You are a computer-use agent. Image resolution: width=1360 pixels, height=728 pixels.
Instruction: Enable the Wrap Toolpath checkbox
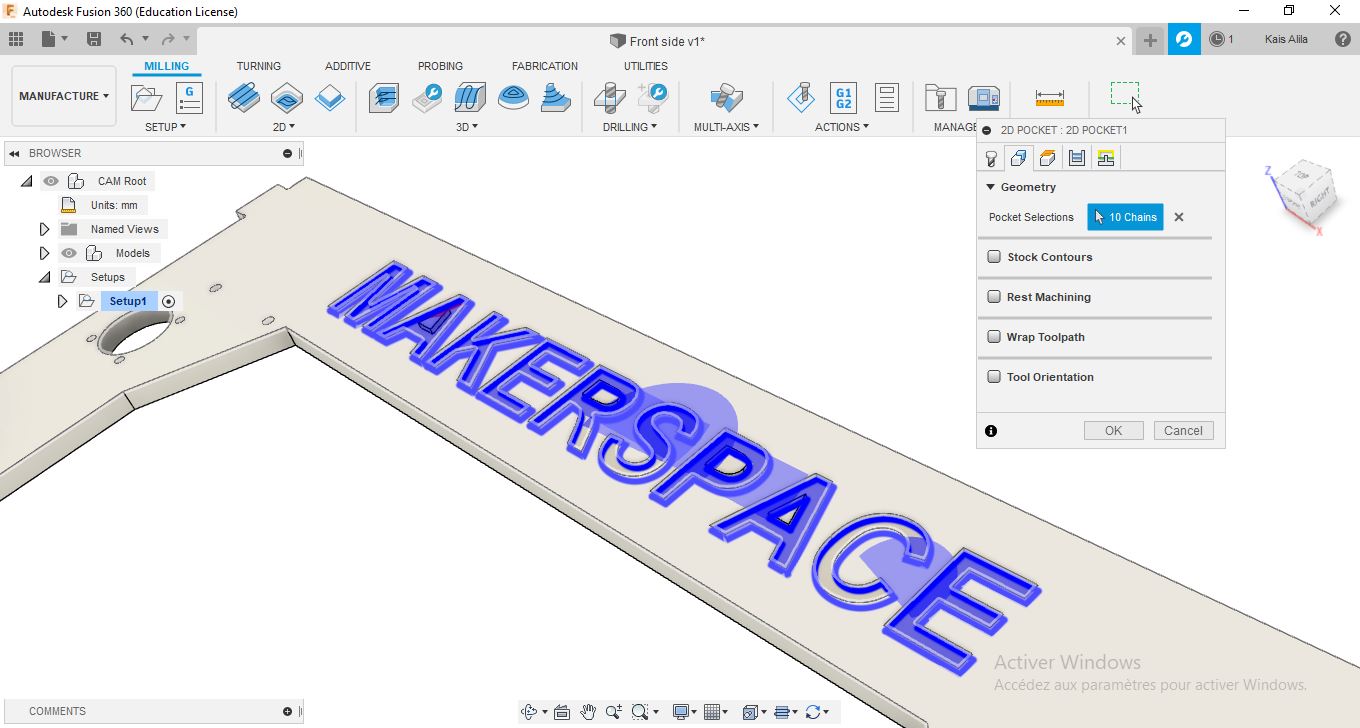tap(994, 337)
